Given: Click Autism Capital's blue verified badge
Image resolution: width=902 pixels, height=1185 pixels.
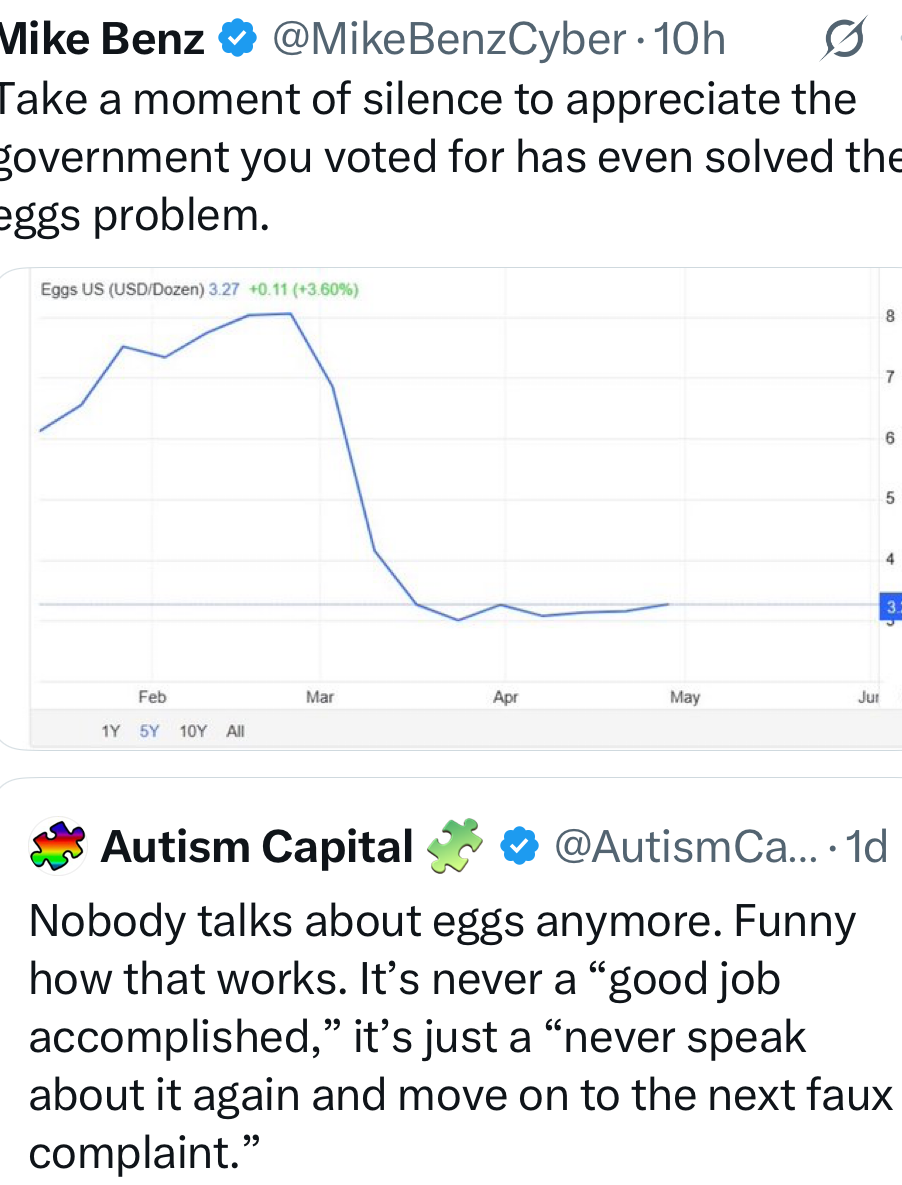Looking at the screenshot, I should pos(517,847).
